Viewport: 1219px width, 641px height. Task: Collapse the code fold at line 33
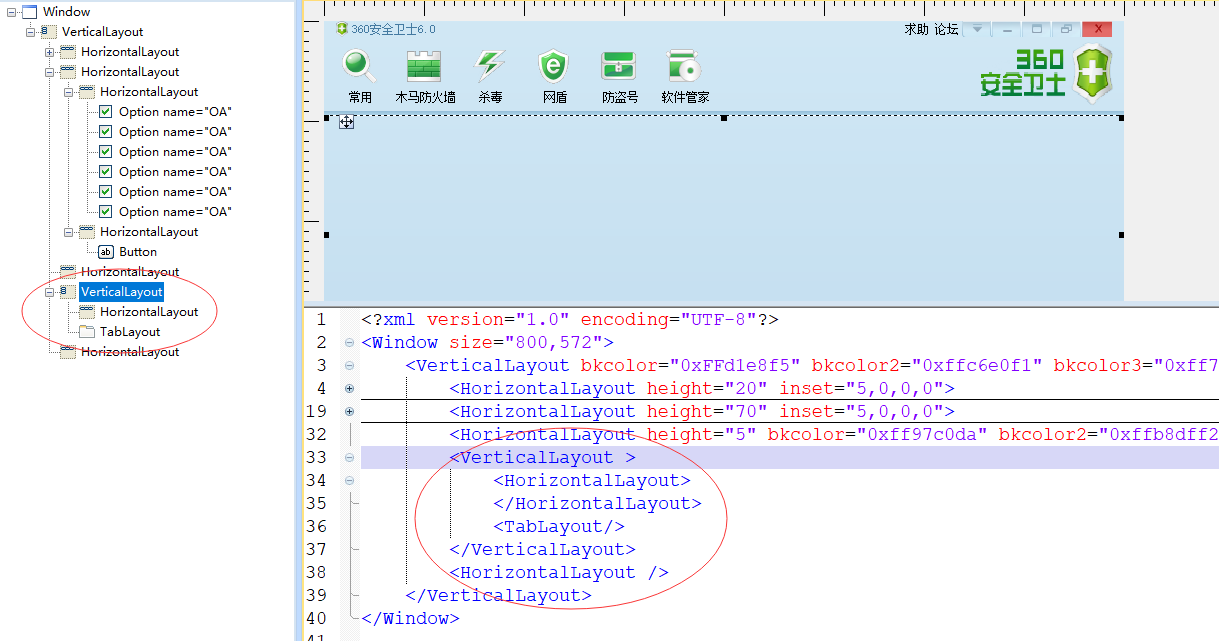click(x=349, y=457)
